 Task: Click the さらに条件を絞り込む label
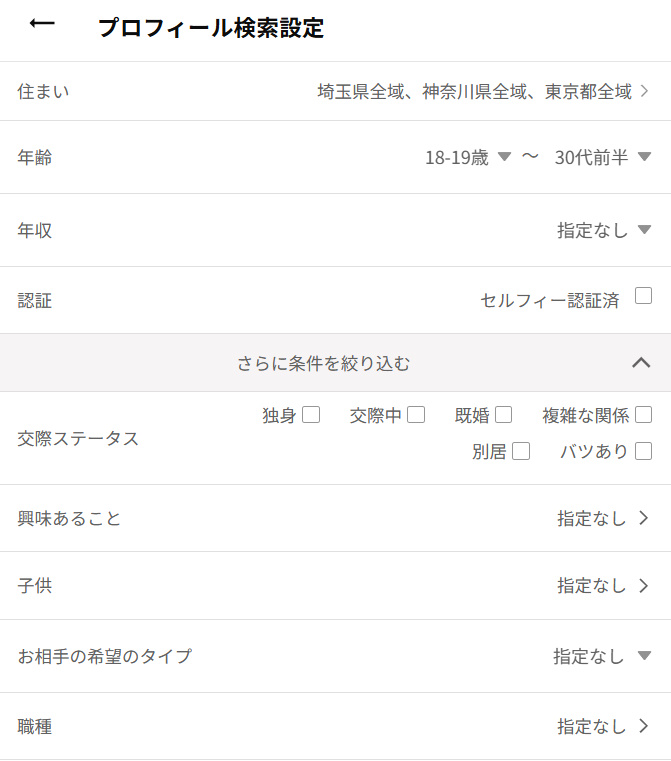[x=323, y=363]
